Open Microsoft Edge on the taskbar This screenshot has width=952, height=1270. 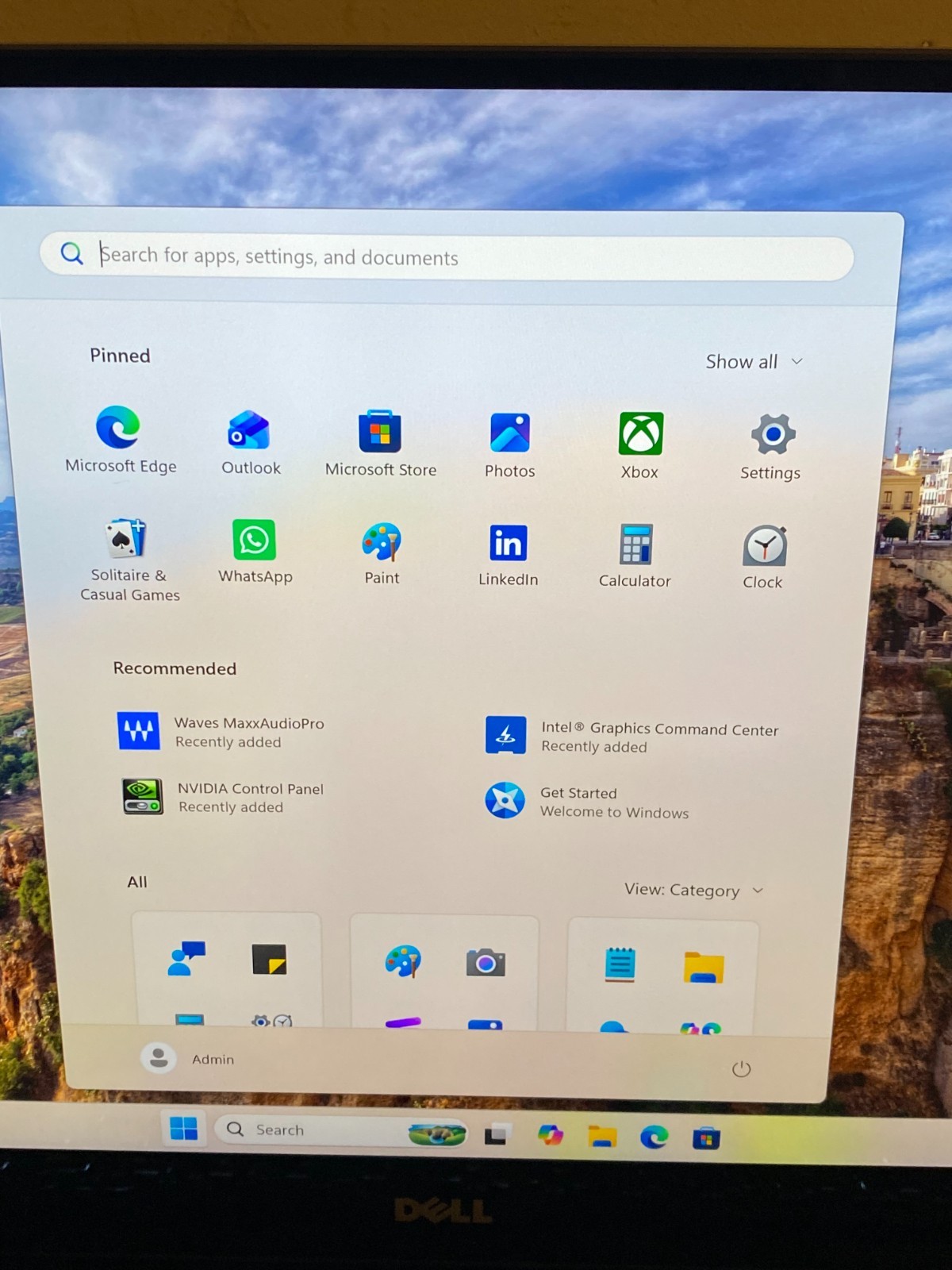(654, 1137)
